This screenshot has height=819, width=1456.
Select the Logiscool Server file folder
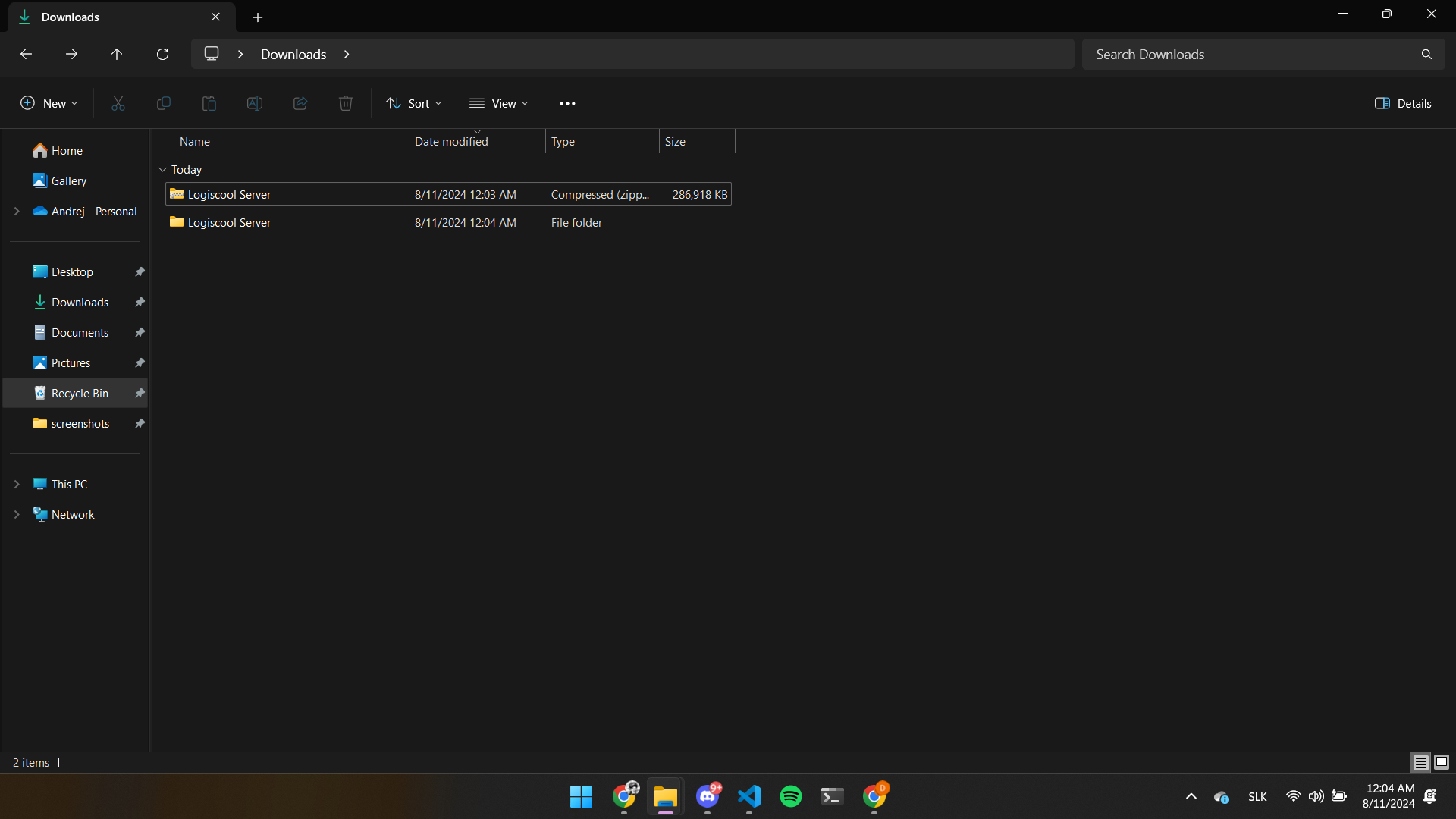(448, 222)
